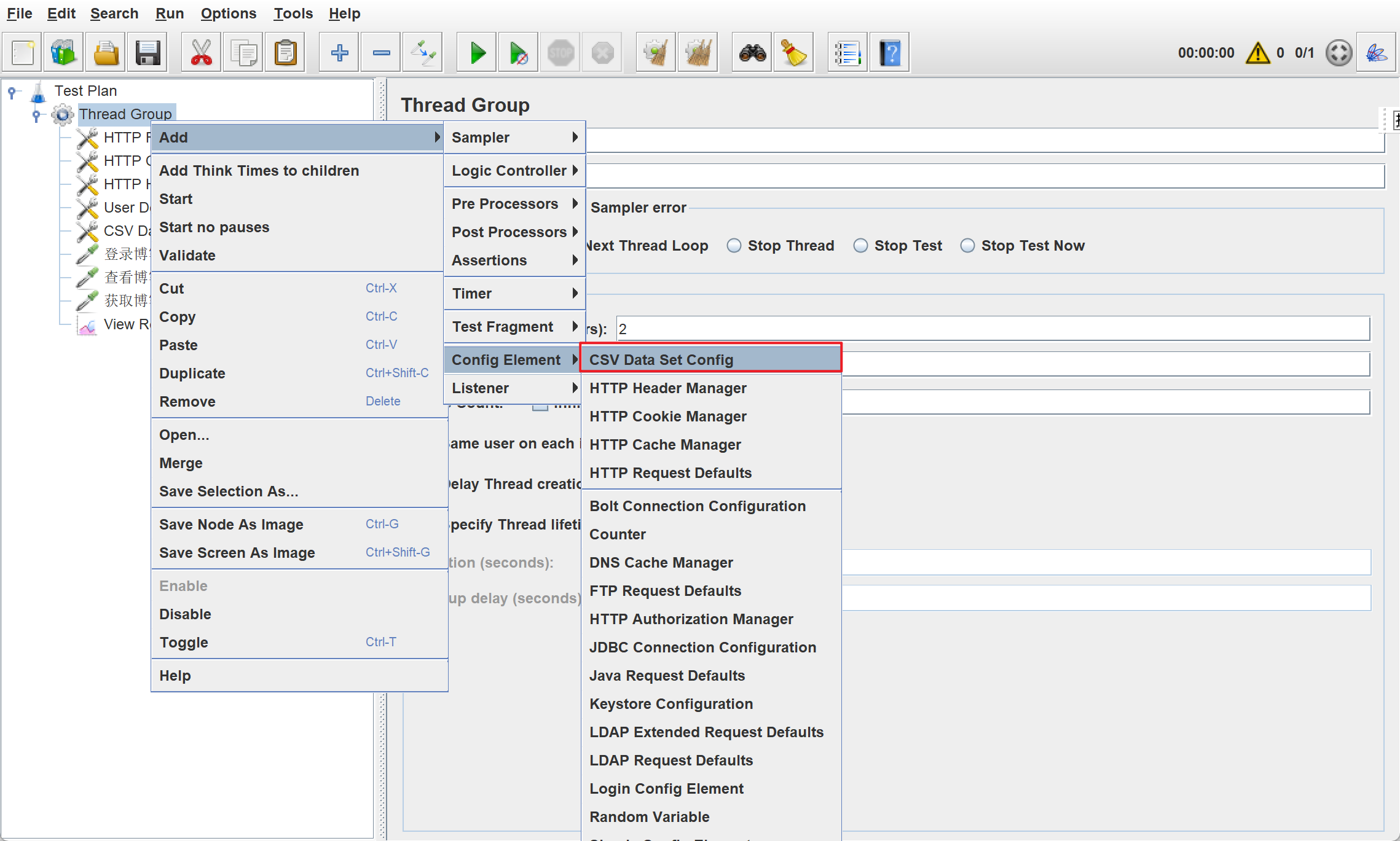Click the Save floppy disk icon
This screenshot has width=1400, height=841.
(147, 53)
